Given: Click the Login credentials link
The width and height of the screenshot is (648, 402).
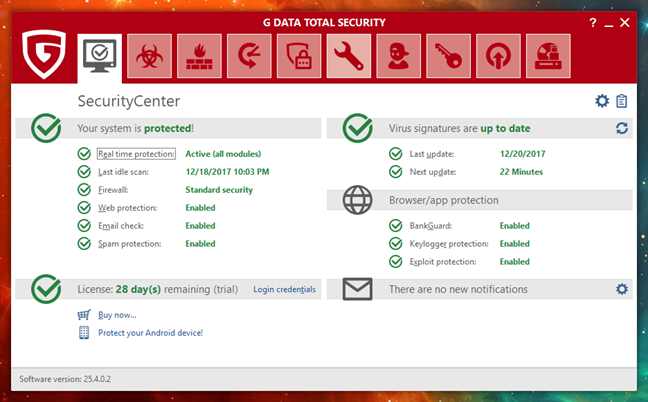Looking at the screenshot, I should tap(284, 290).
